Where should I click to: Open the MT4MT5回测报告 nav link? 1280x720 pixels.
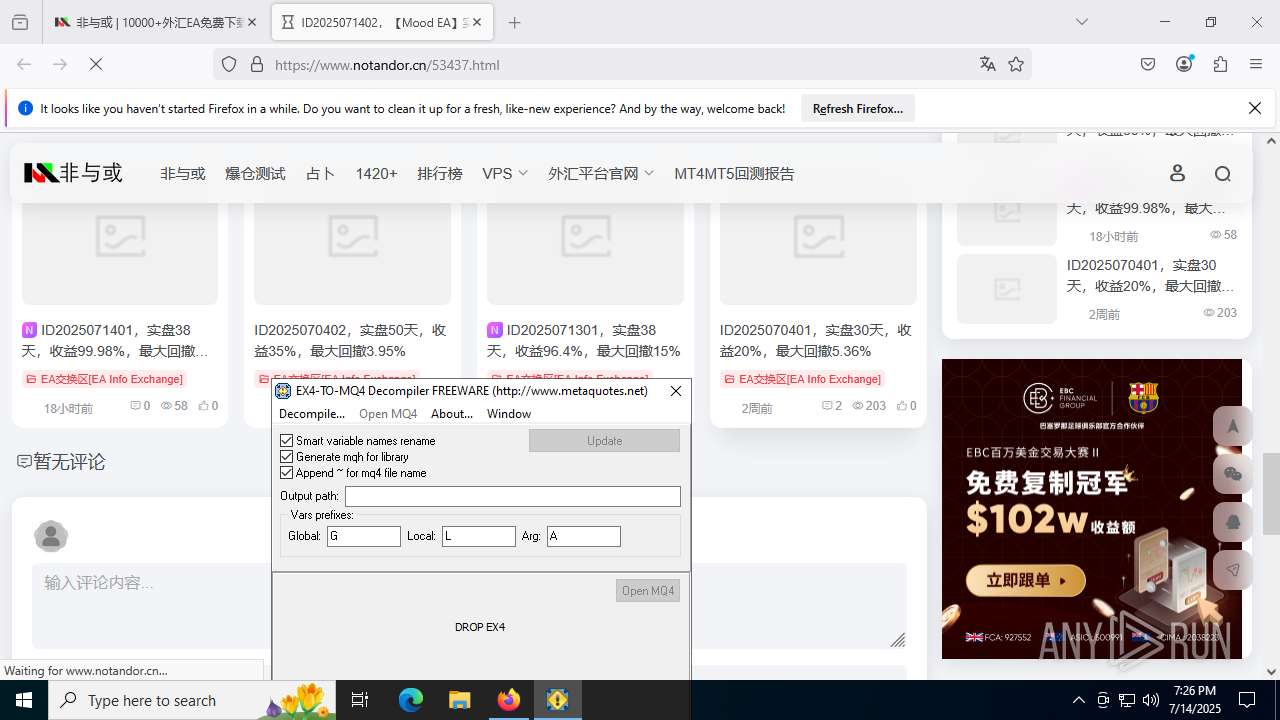coord(734,173)
